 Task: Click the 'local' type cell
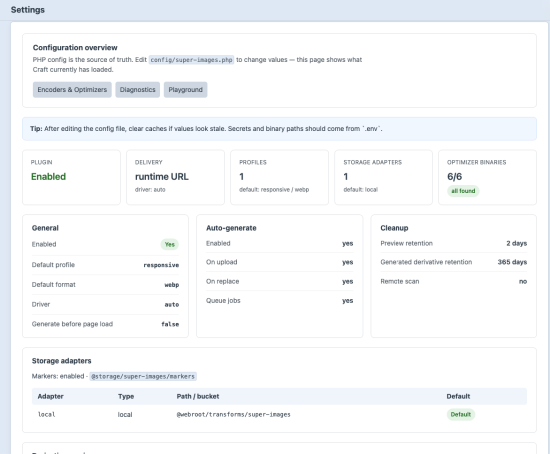pos(125,415)
